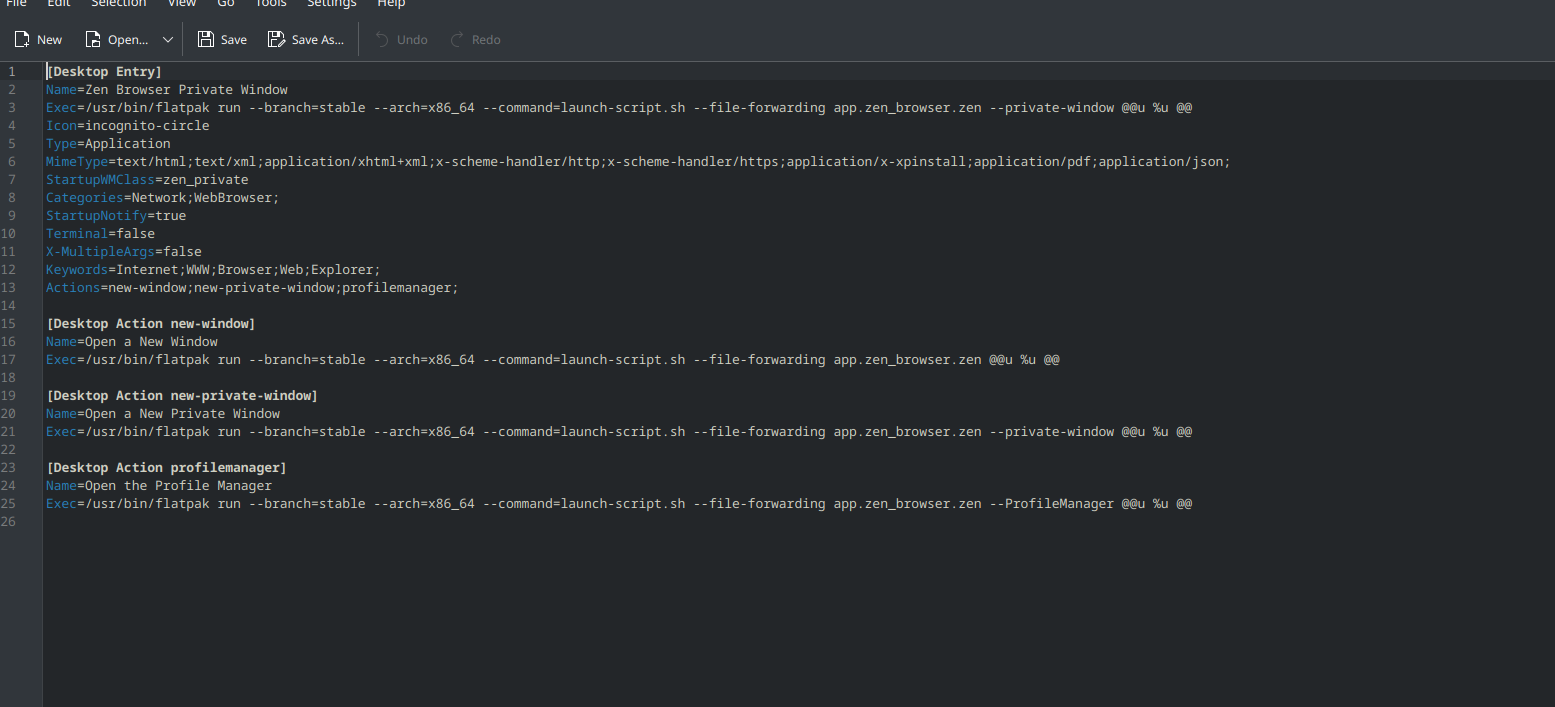
Task: Select the Type=Application line
Action: 108,144
